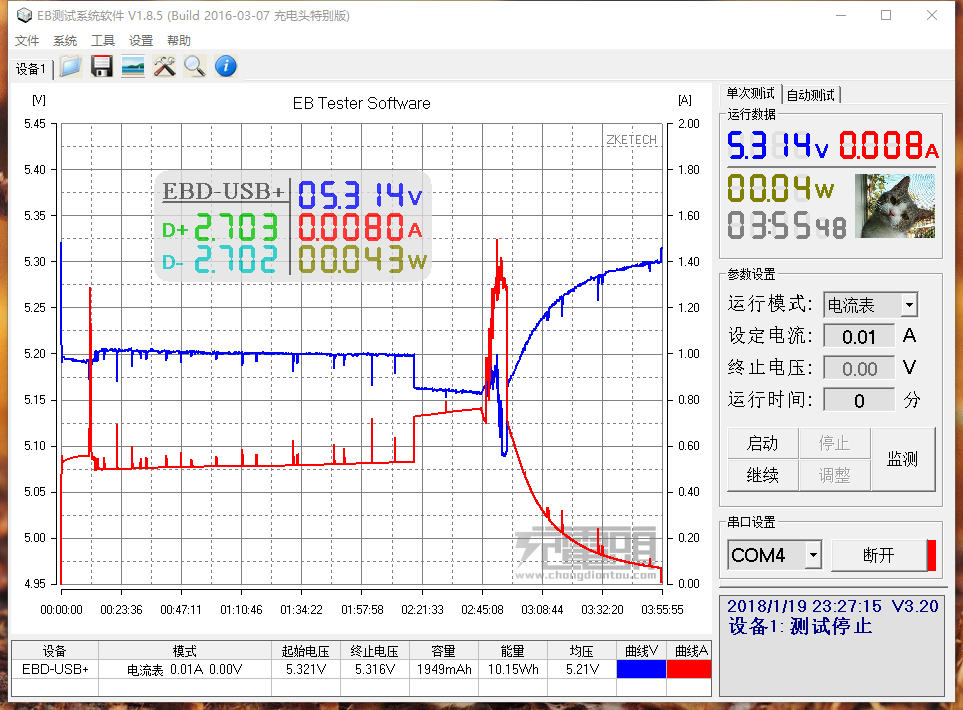Screen dimensions: 963x710
Task: Open the 帮助 menu
Action: 179,41
